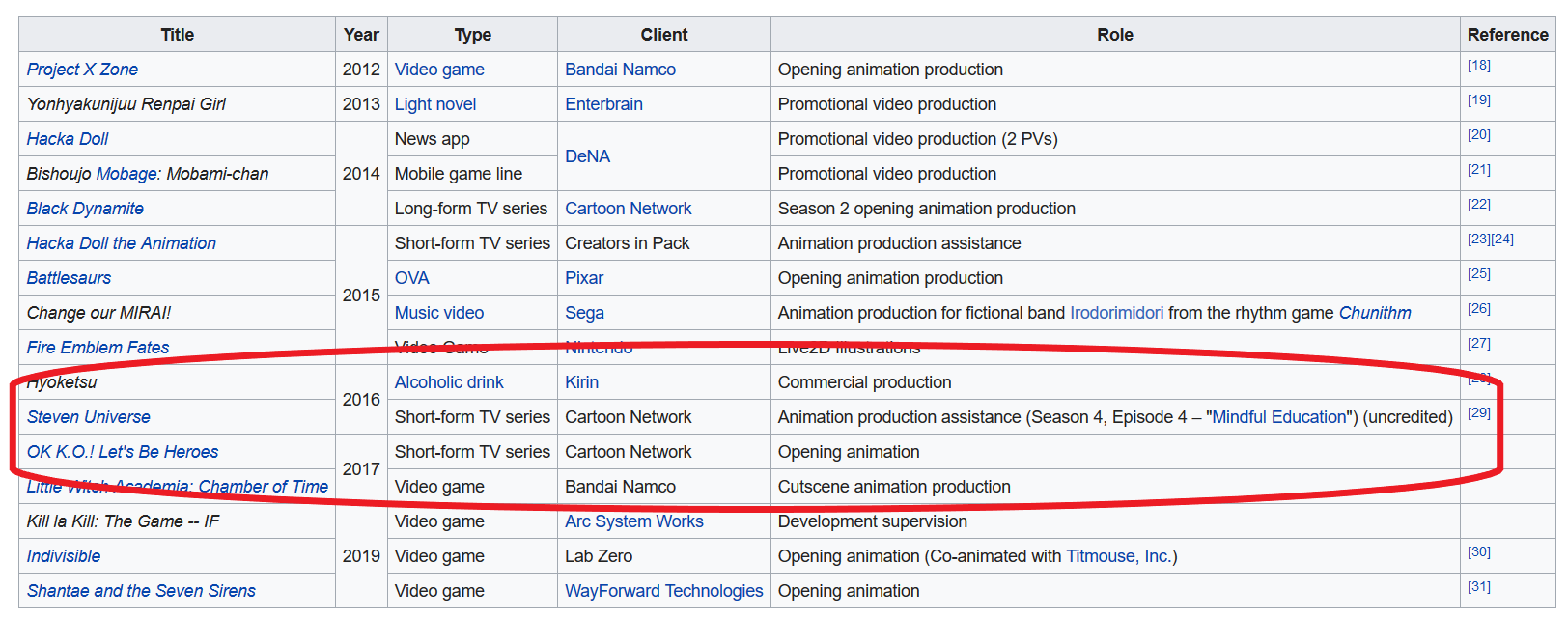
Task: Follow the Enterbrain link
Action: point(603,104)
